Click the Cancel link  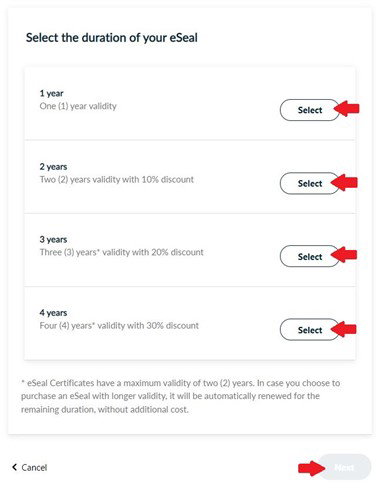[x=34, y=467]
